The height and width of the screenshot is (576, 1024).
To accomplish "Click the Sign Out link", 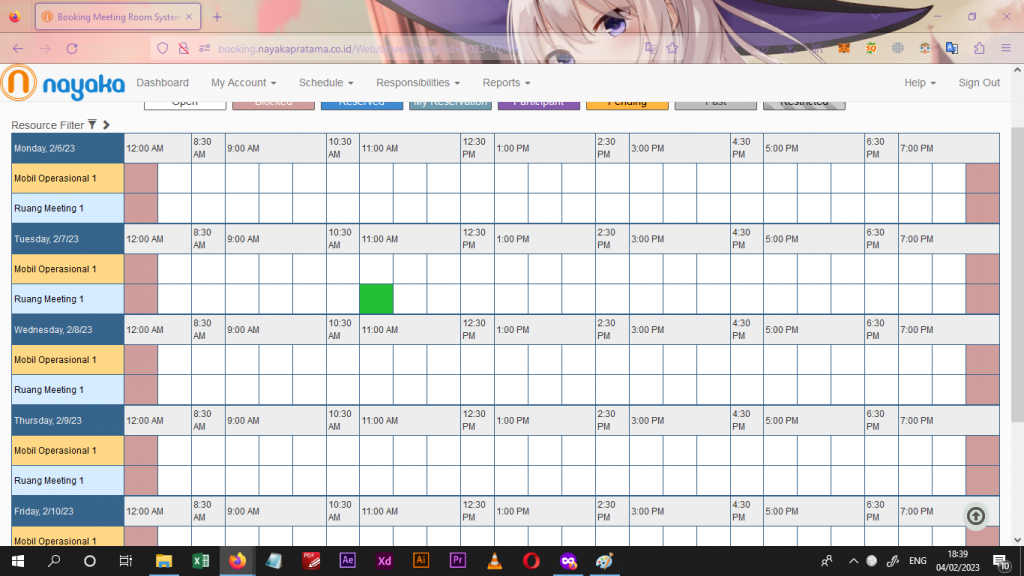I will tap(978, 83).
